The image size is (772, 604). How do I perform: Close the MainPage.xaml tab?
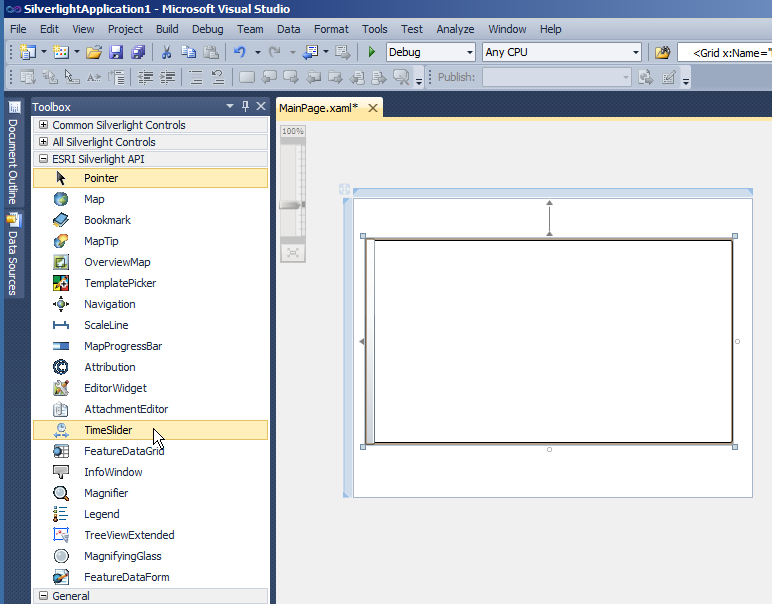click(373, 108)
